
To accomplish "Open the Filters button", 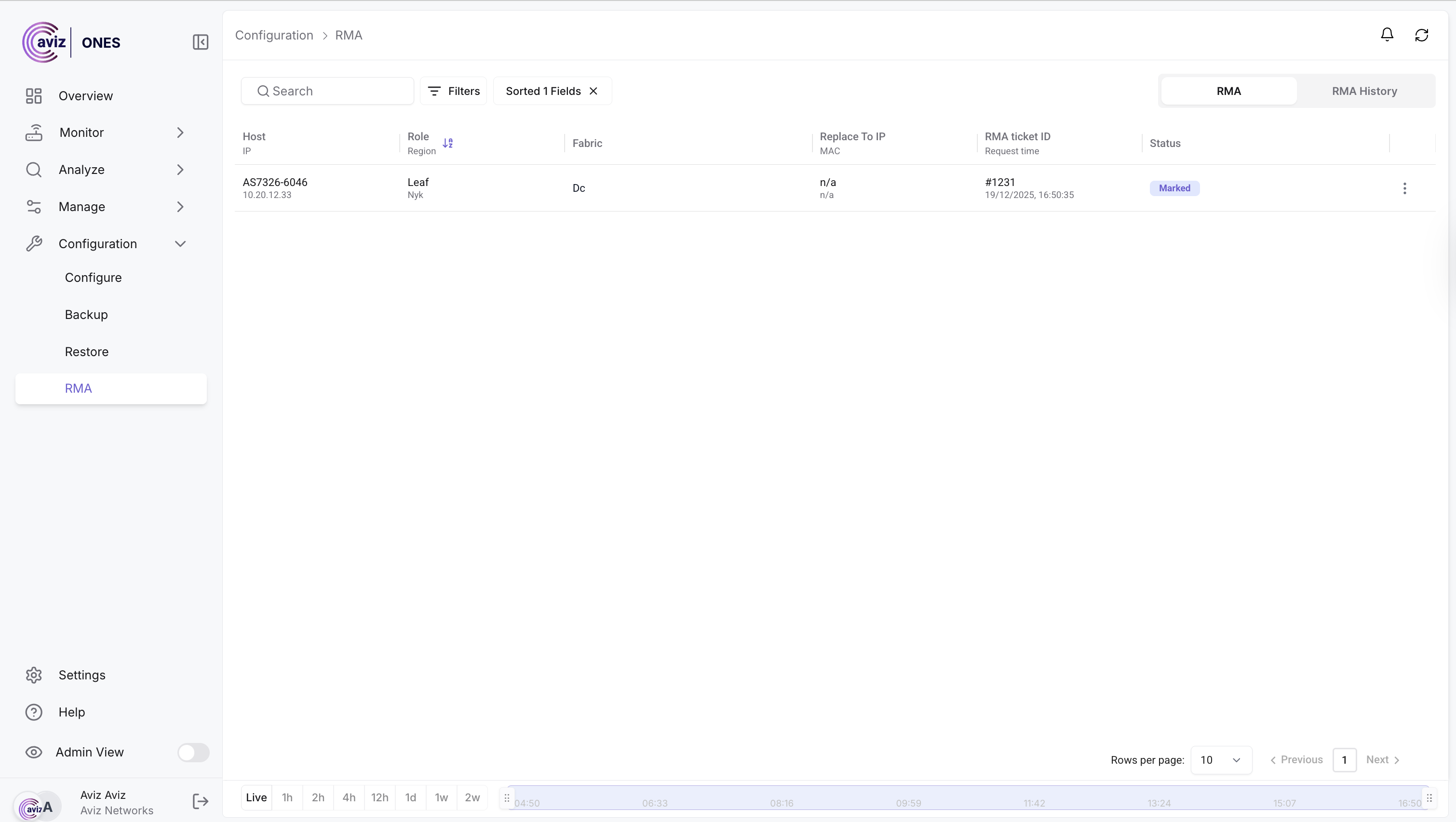I will [453, 91].
